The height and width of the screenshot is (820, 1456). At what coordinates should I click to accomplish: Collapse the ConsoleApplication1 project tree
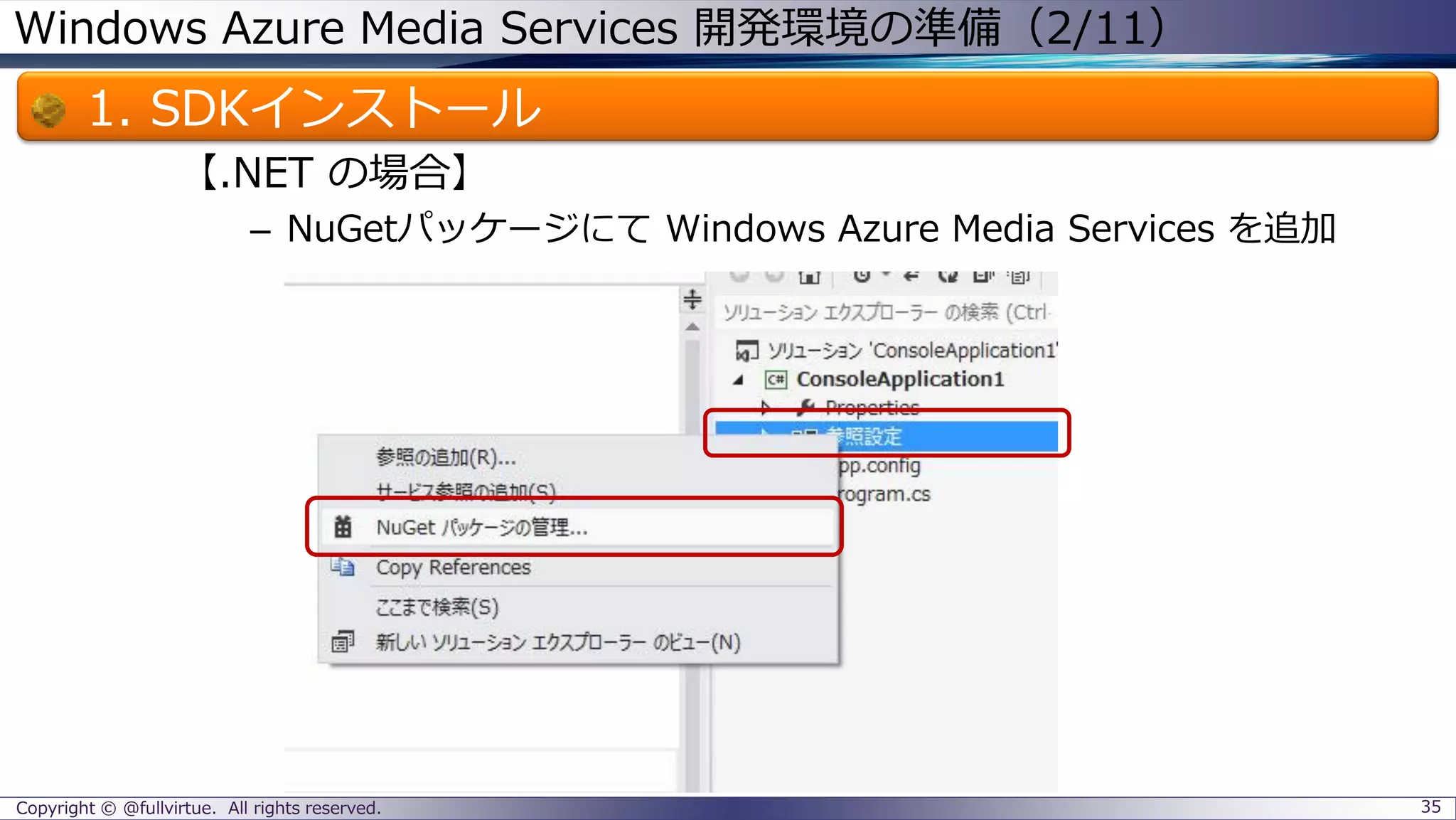739,380
